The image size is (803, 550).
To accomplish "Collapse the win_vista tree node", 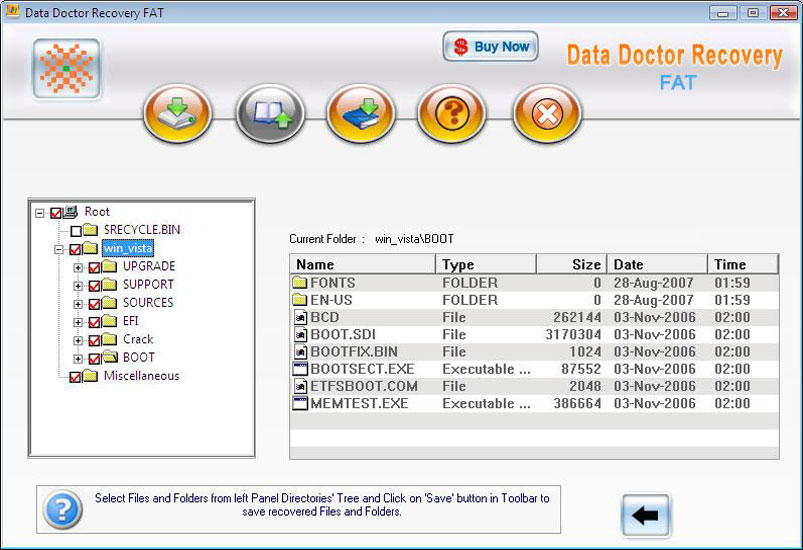I will [x=59, y=249].
